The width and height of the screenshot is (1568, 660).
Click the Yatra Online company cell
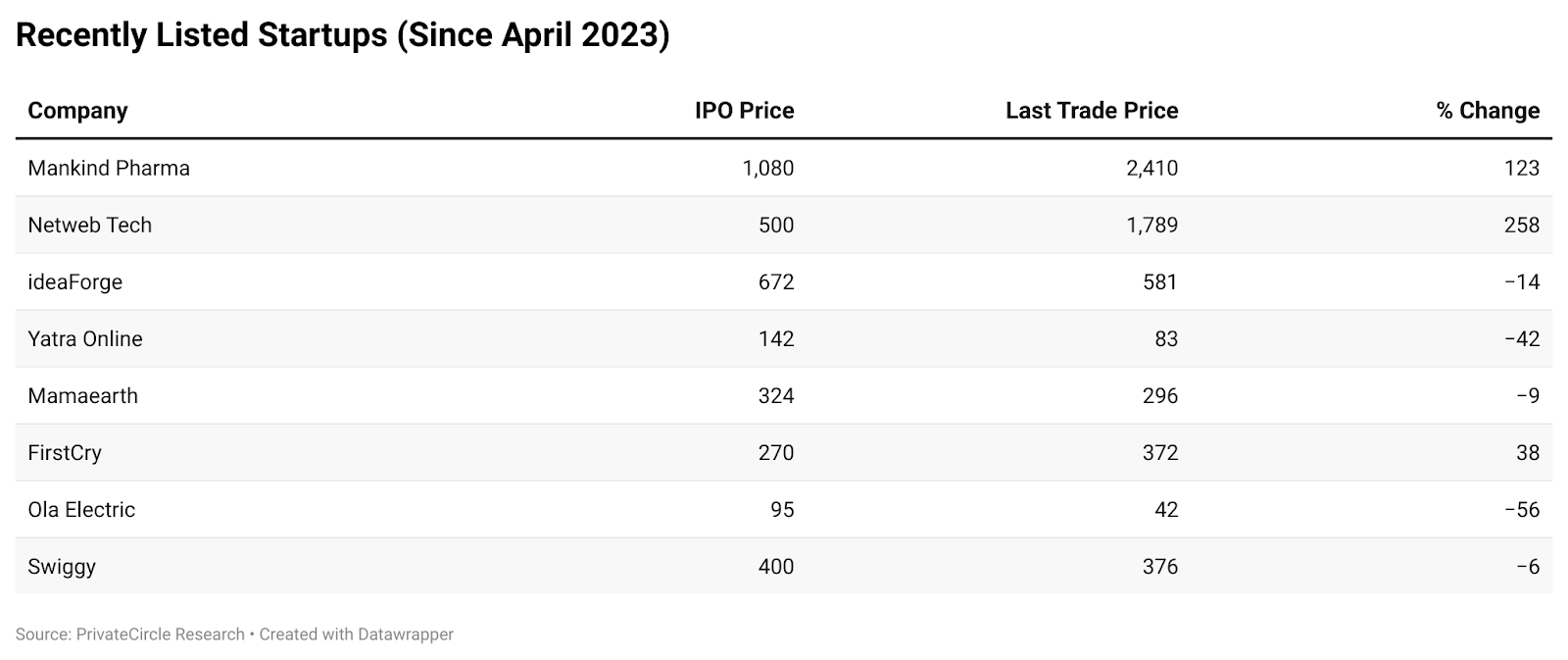click(x=85, y=339)
